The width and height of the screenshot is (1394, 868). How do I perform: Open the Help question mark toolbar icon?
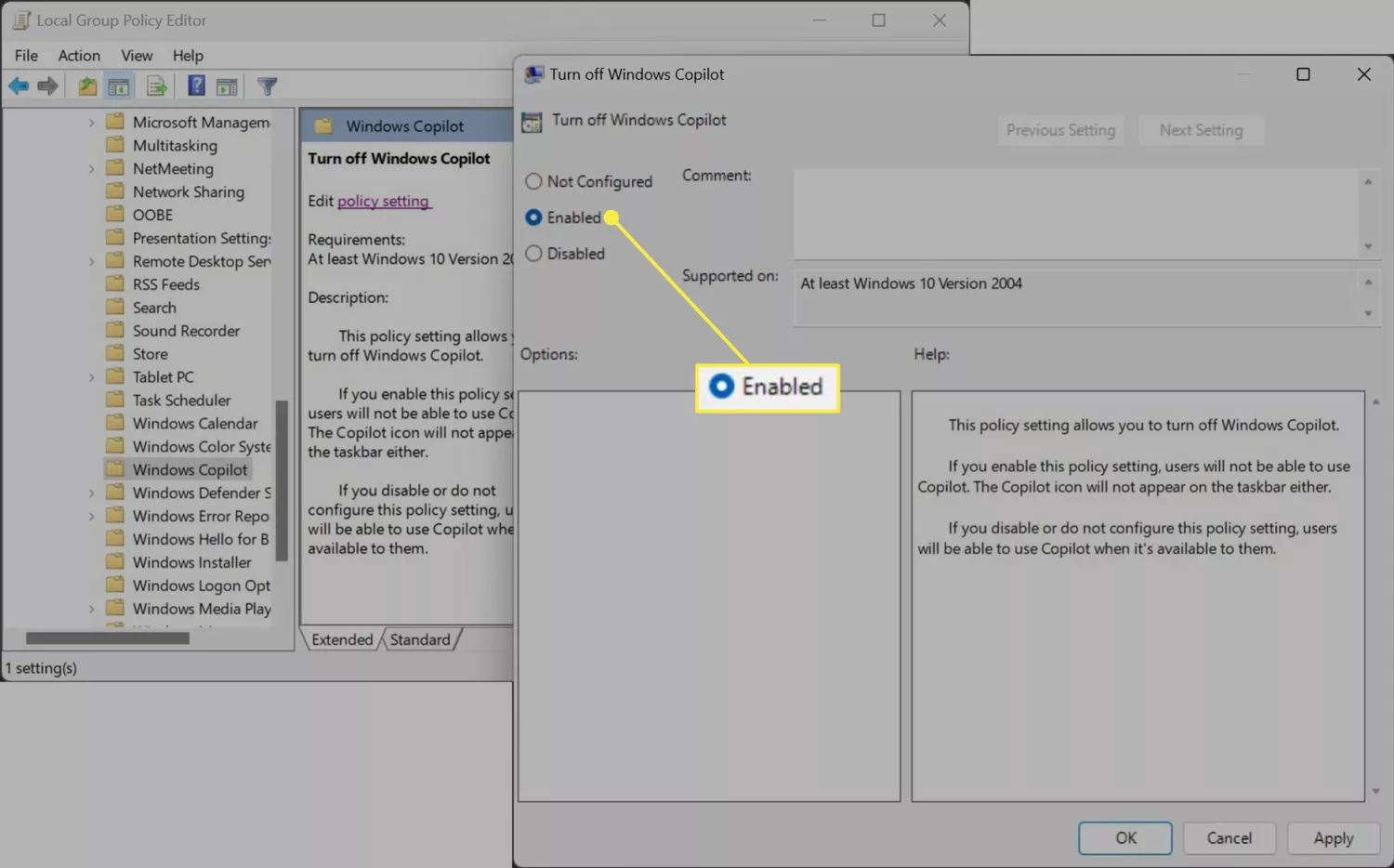pos(196,86)
